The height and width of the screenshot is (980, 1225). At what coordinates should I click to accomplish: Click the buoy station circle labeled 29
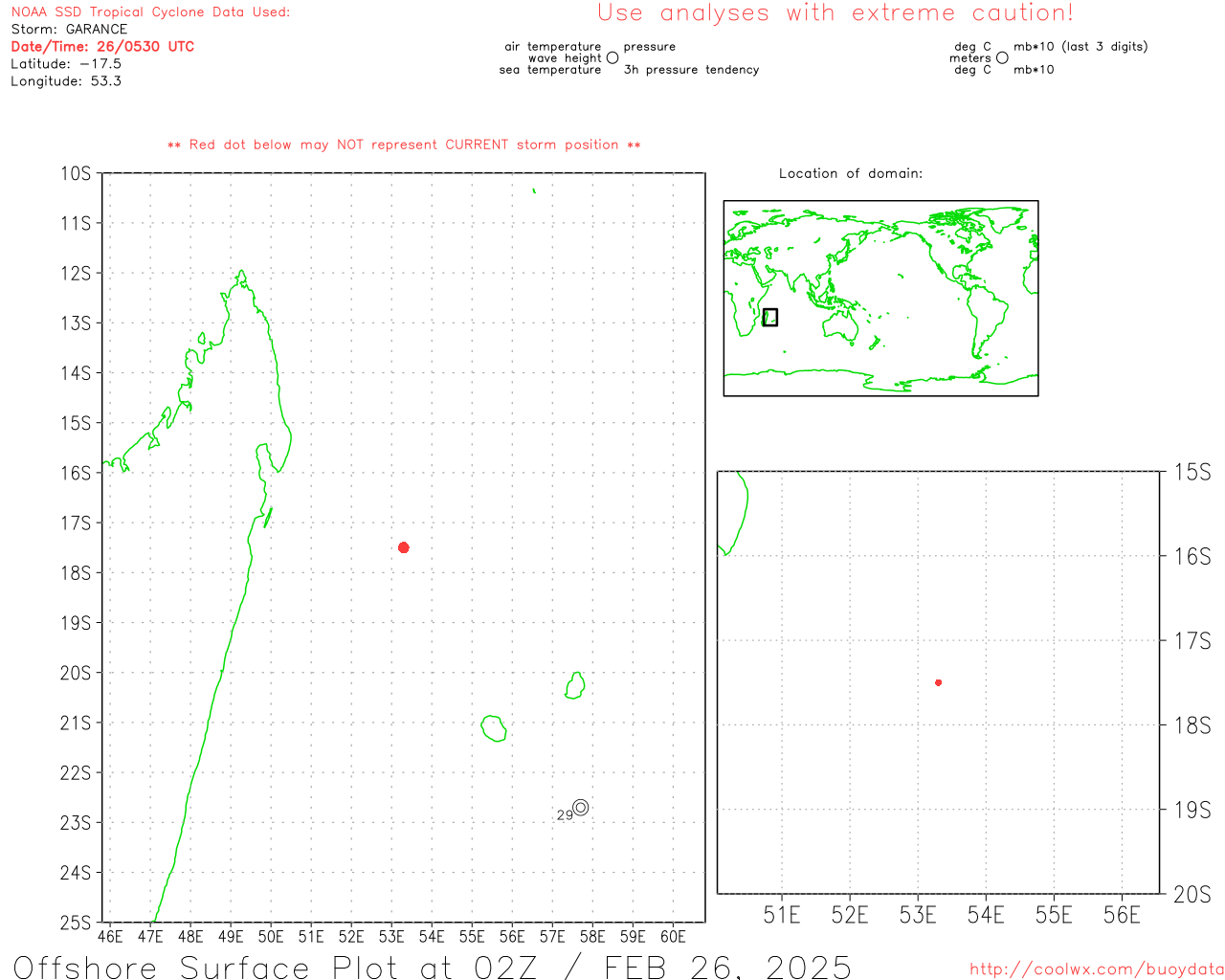tap(581, 807)
